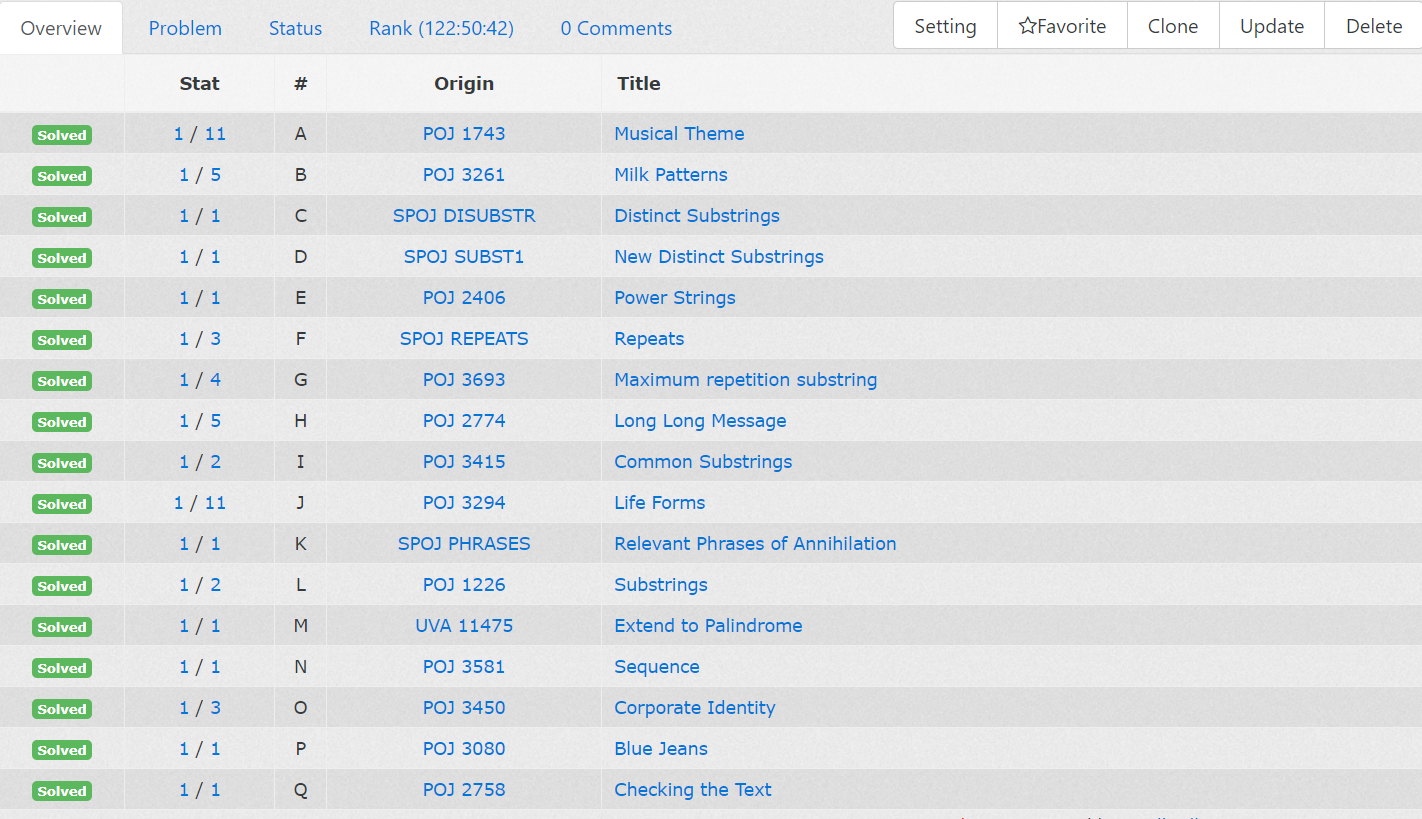The height and width of the screenshot is (819, 1422).
Task: Follow origin link SPOJ DISUBSTR
Action: pos(464,215)
